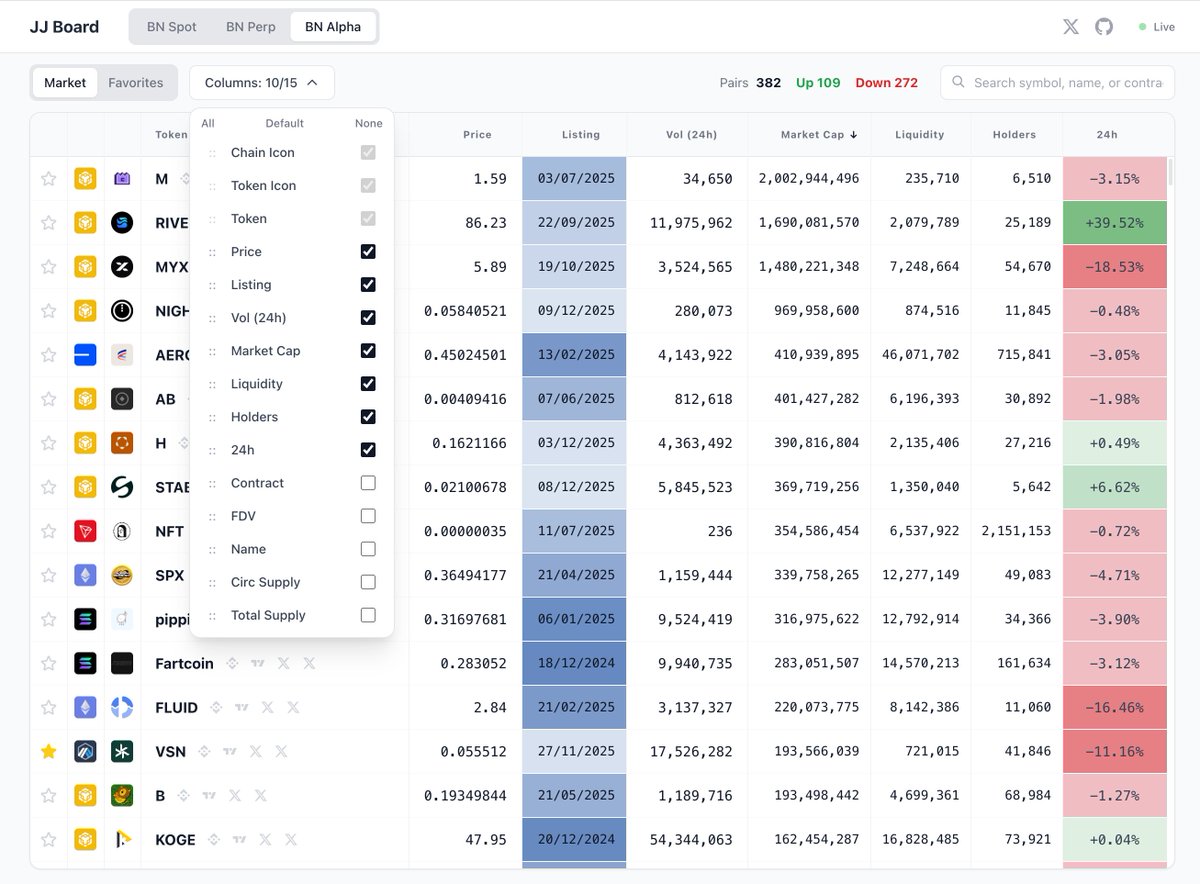Viewport: 1200px width, 884px height.
Task: Click the Tron chain icon in NFT row
Action: [85, 531]
